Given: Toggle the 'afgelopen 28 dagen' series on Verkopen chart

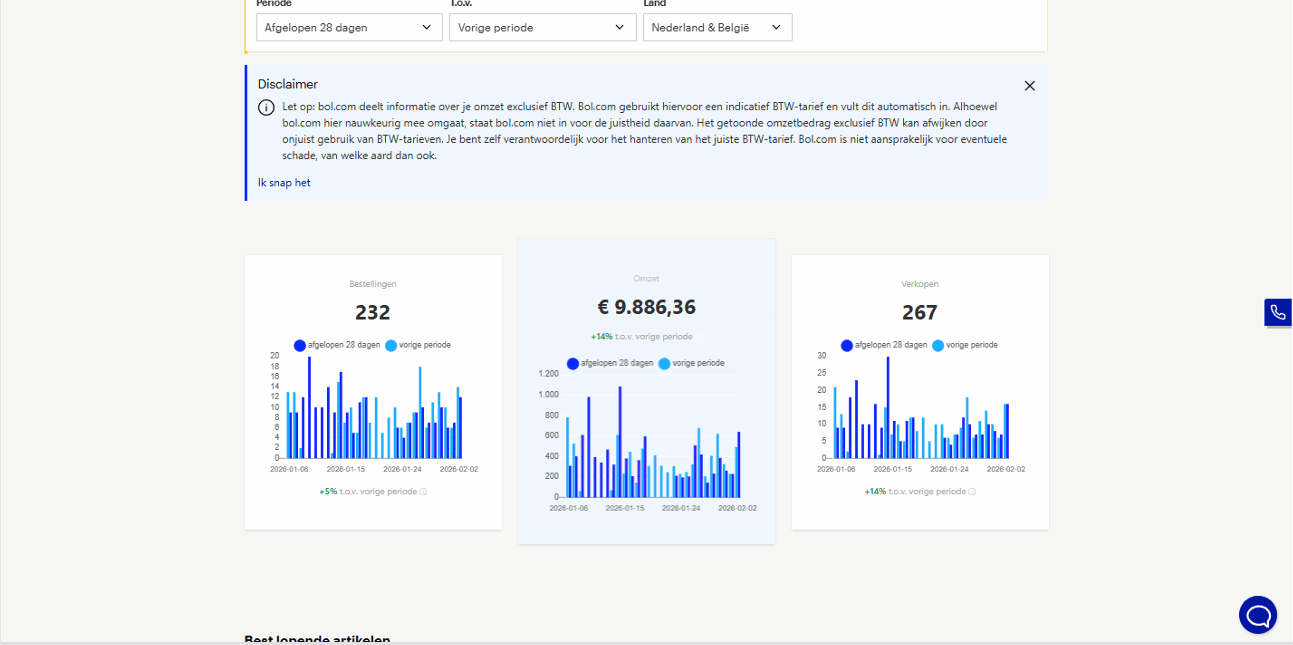Looking at the screenshot, I should click(x=847, y=345).
